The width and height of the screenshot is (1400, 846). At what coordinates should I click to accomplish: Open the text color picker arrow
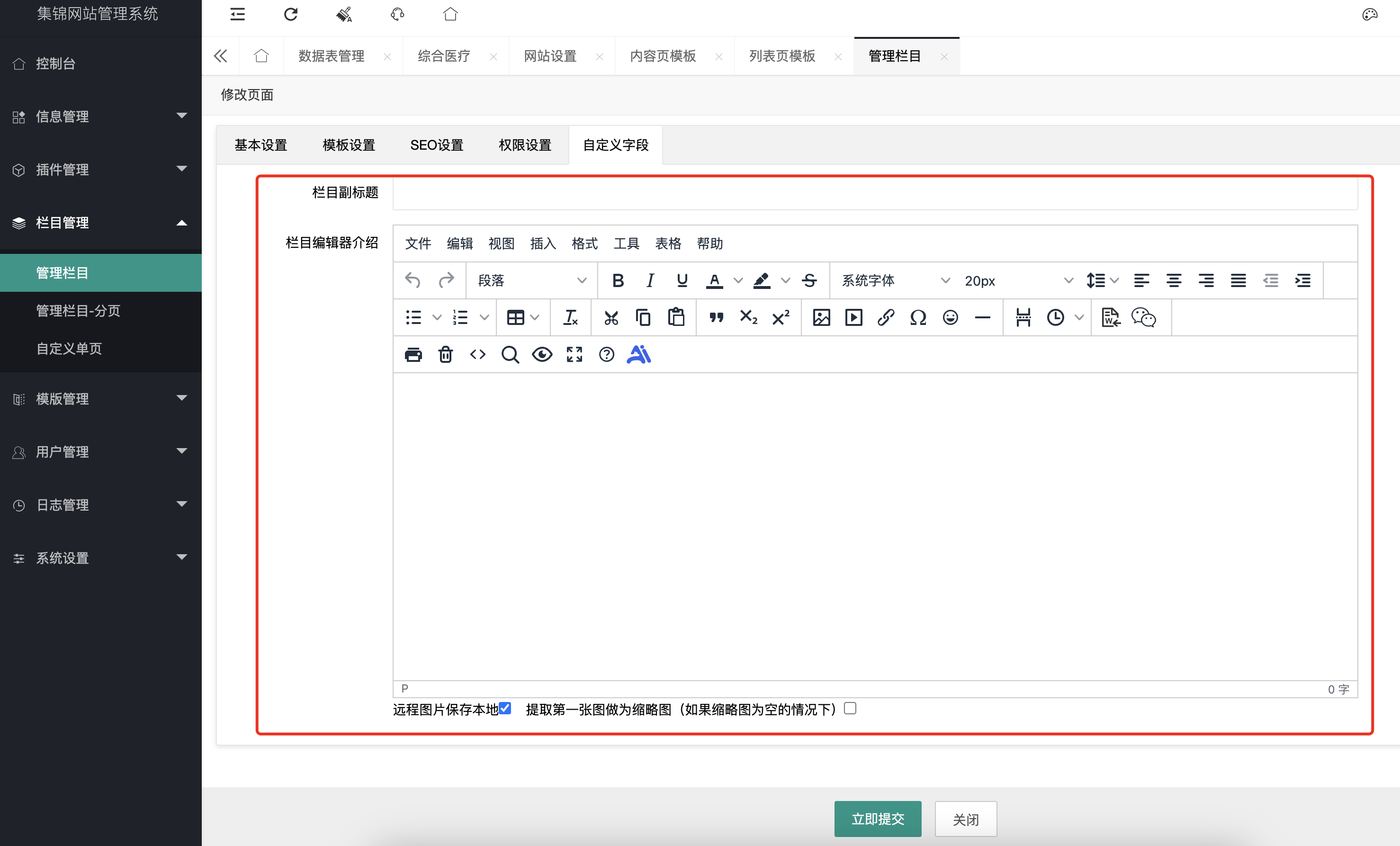coord(737,280)
